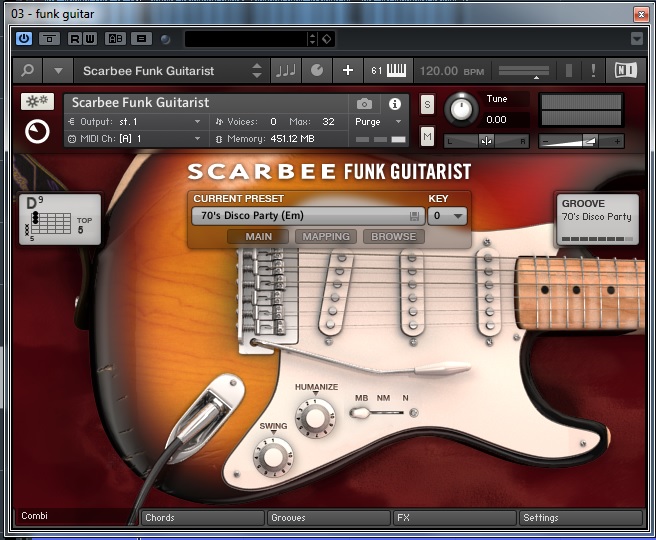Click the MAPPING button

pyautogui.click(x=326, y=237)
